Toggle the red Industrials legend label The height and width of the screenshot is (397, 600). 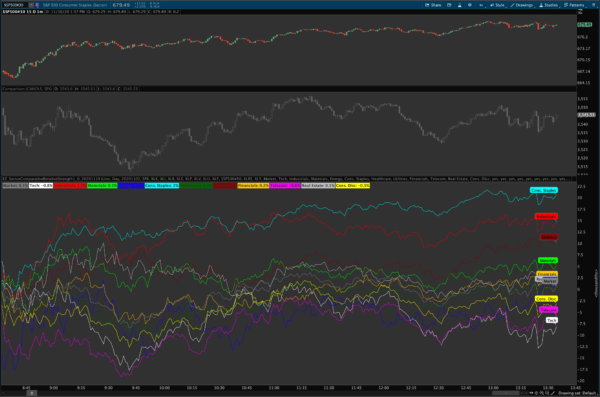point(70,186)
